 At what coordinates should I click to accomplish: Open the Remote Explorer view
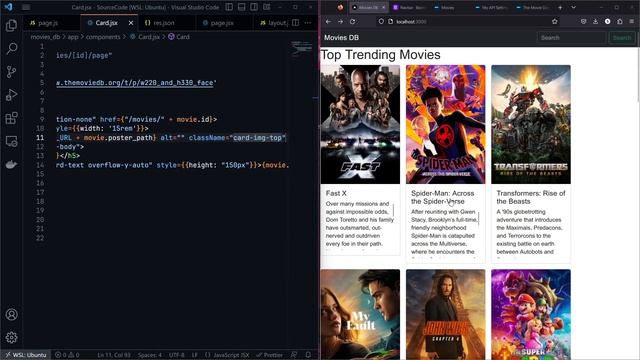point(11,141)
